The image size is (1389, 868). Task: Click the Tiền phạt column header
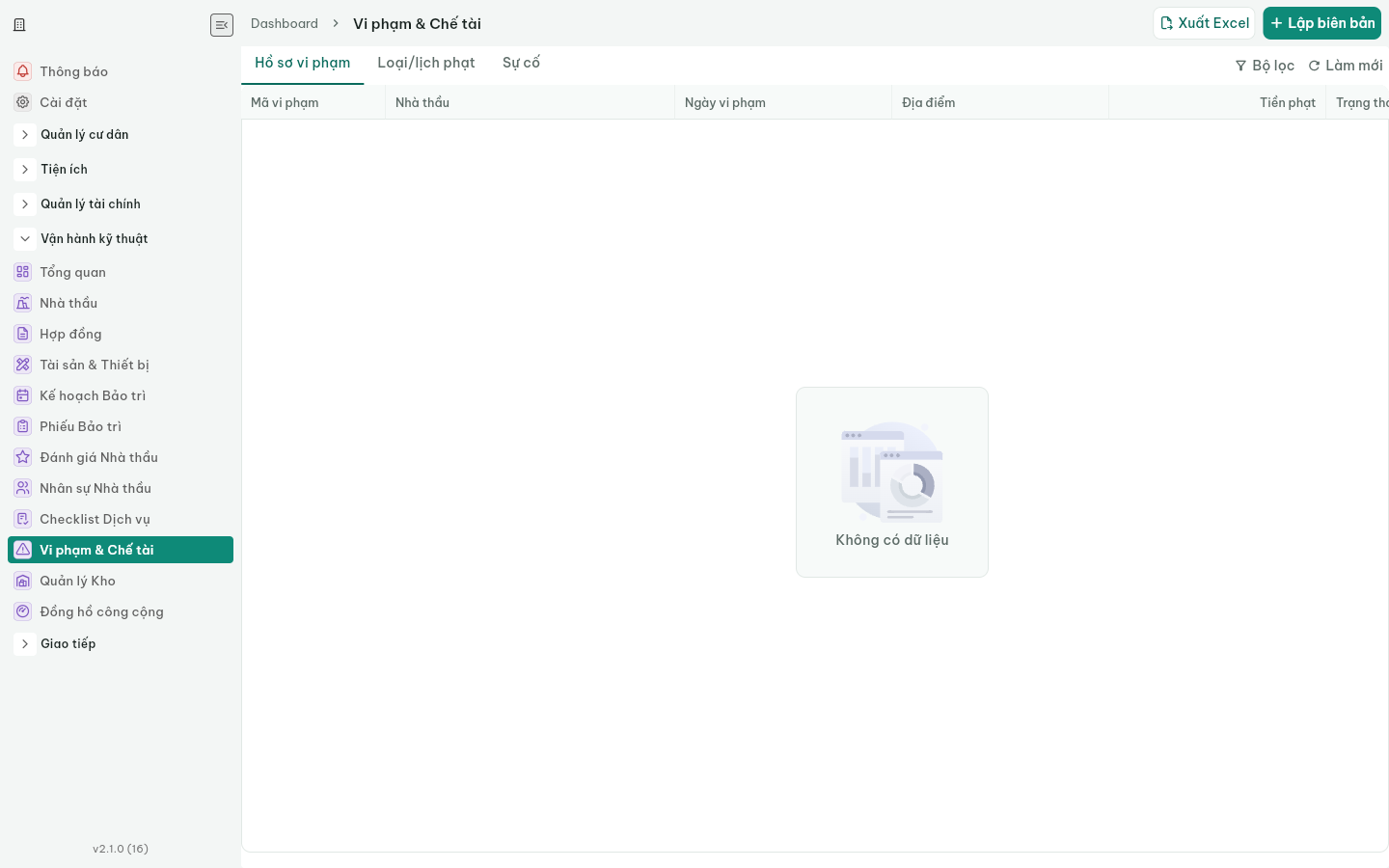point(1217,102)
